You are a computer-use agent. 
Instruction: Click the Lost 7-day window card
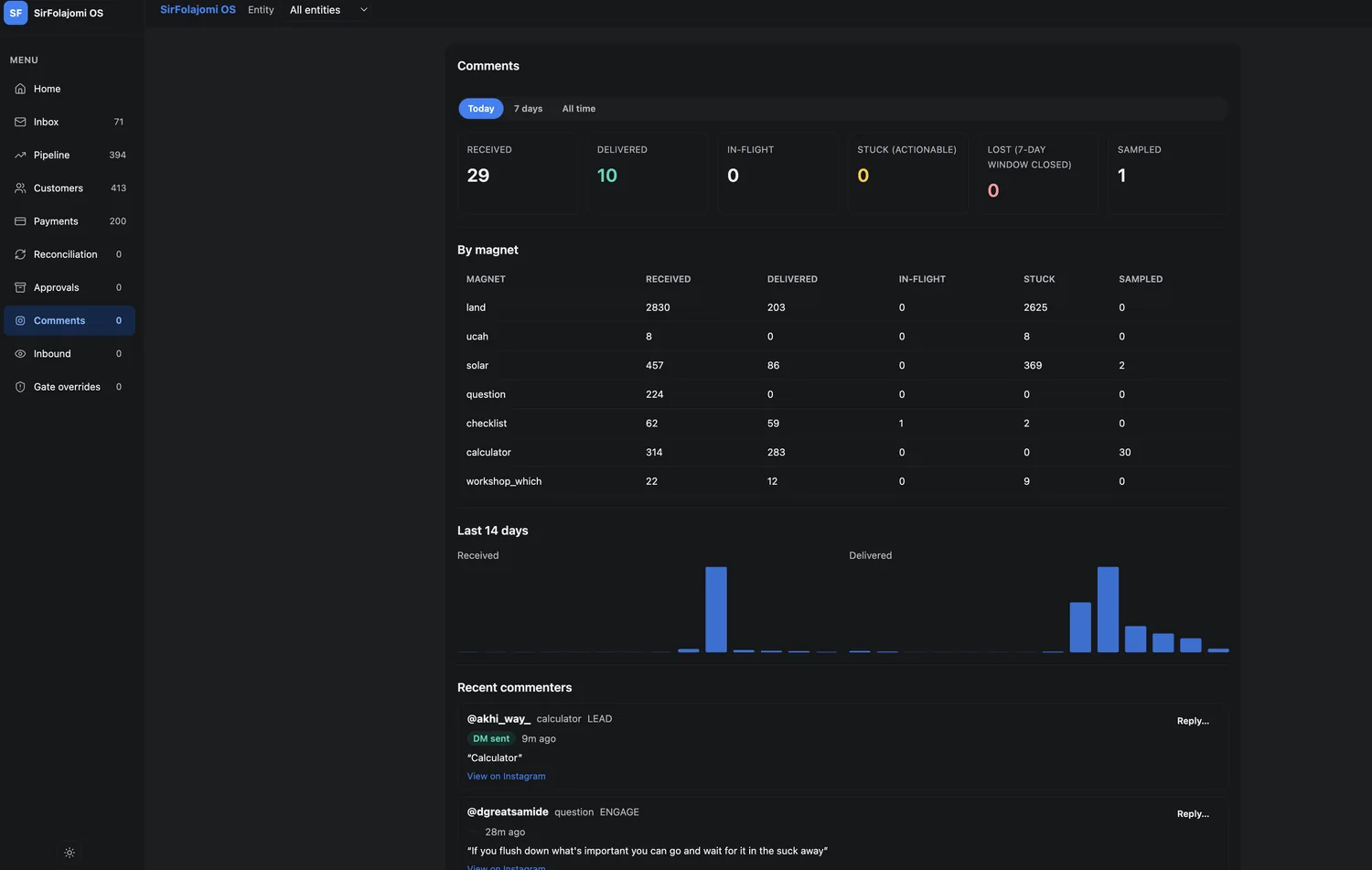pyautogui.click(x=1037, y=174)
